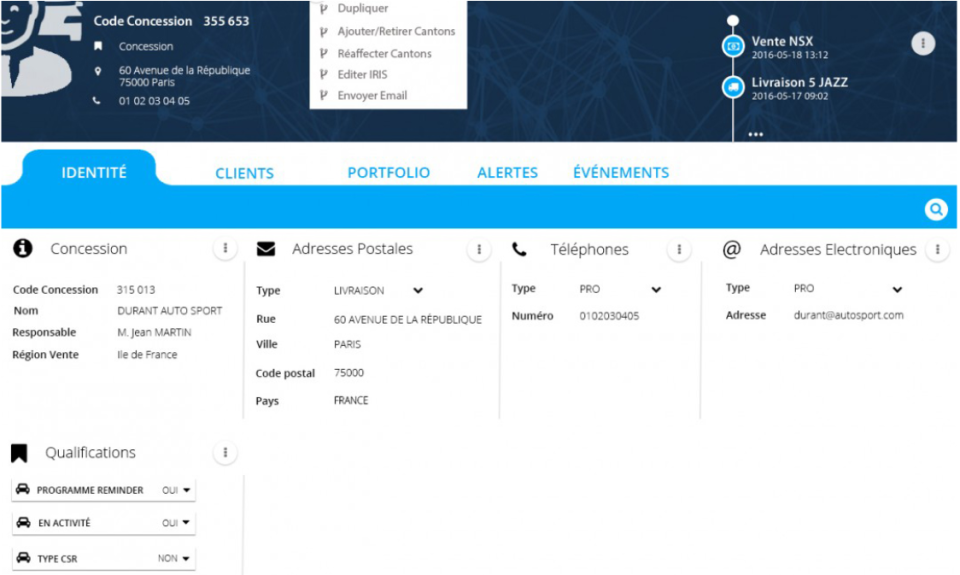960x575 pixels.
Task: Open Qualifications panel options menu
Action: pos(225,453)
